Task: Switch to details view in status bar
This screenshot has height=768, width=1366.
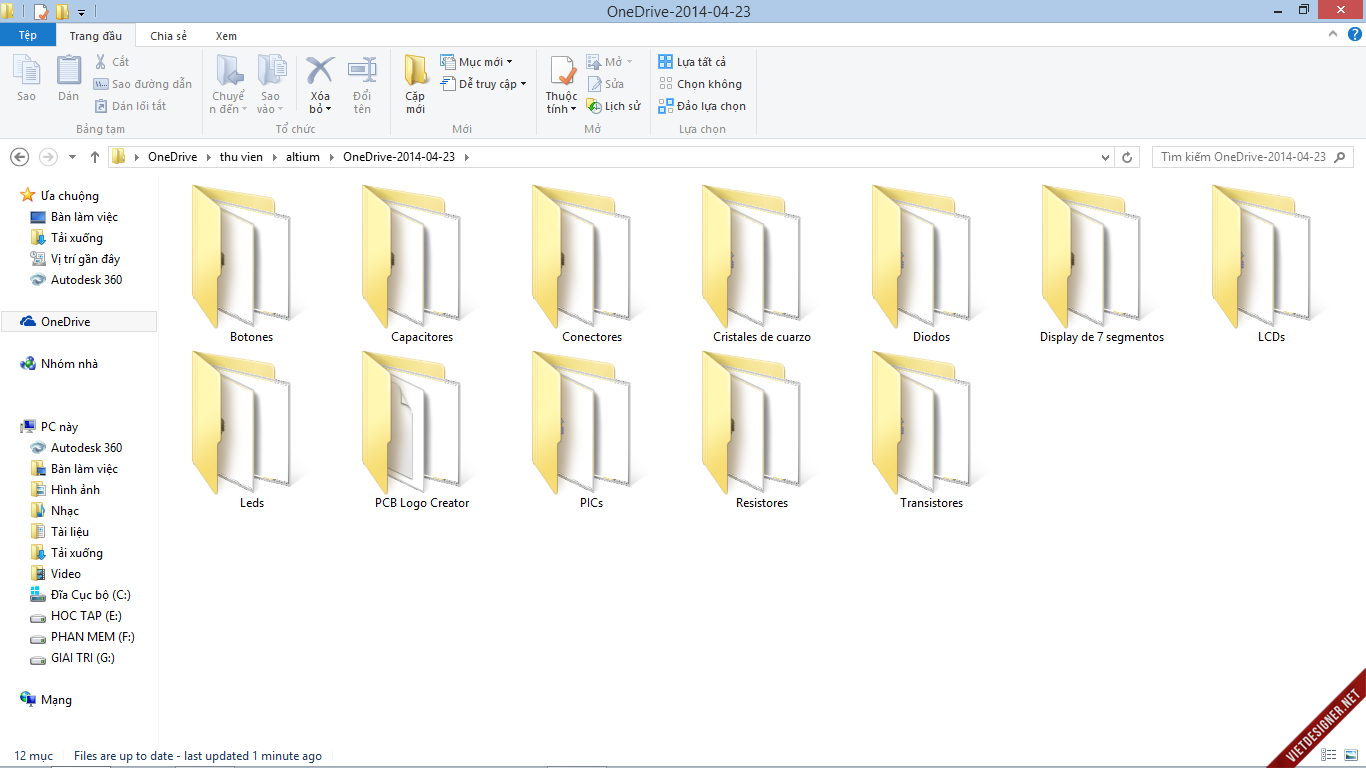Action: 1329,756
